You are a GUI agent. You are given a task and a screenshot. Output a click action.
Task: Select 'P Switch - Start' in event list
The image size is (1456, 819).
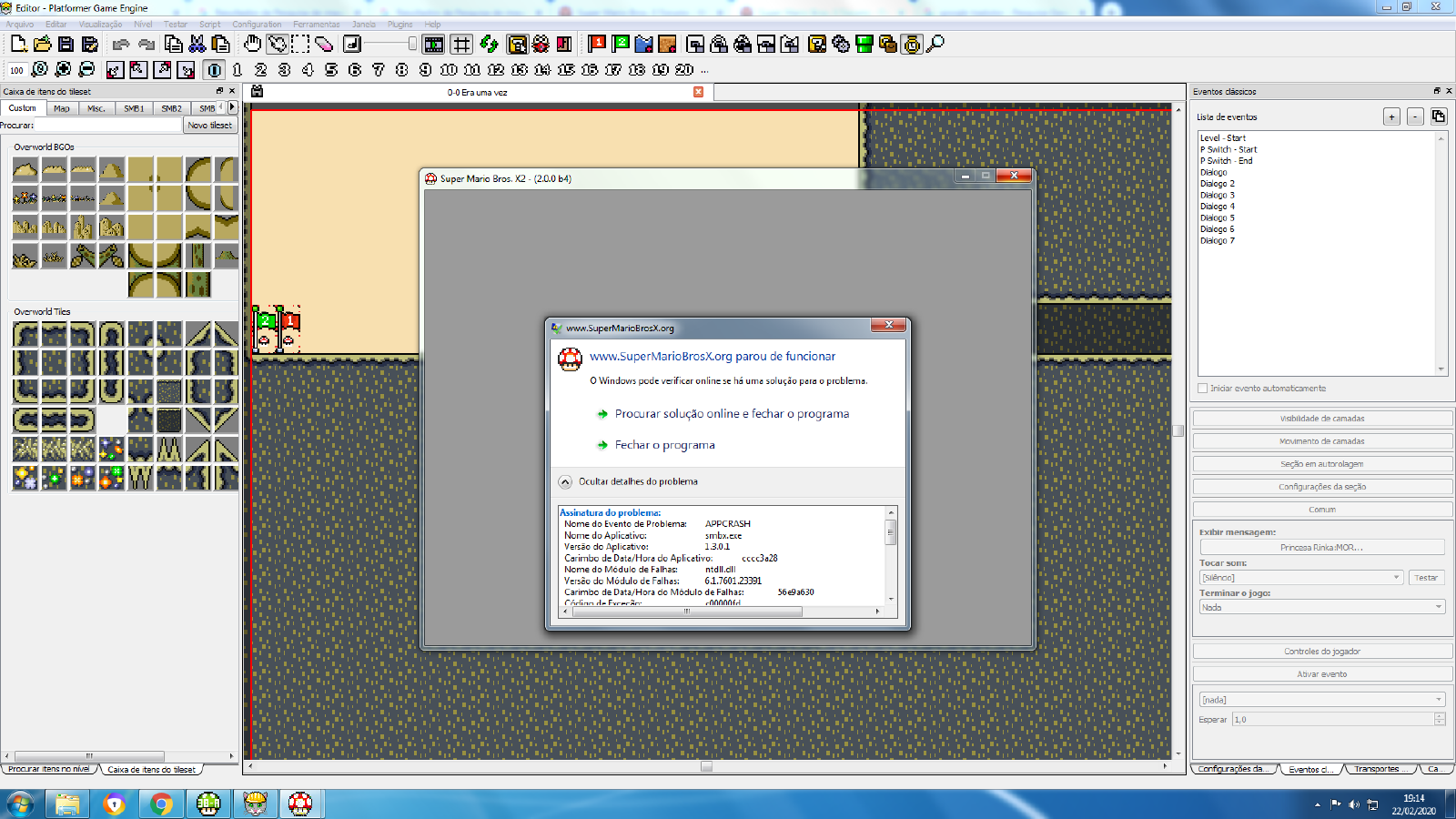coord(1228,149)
